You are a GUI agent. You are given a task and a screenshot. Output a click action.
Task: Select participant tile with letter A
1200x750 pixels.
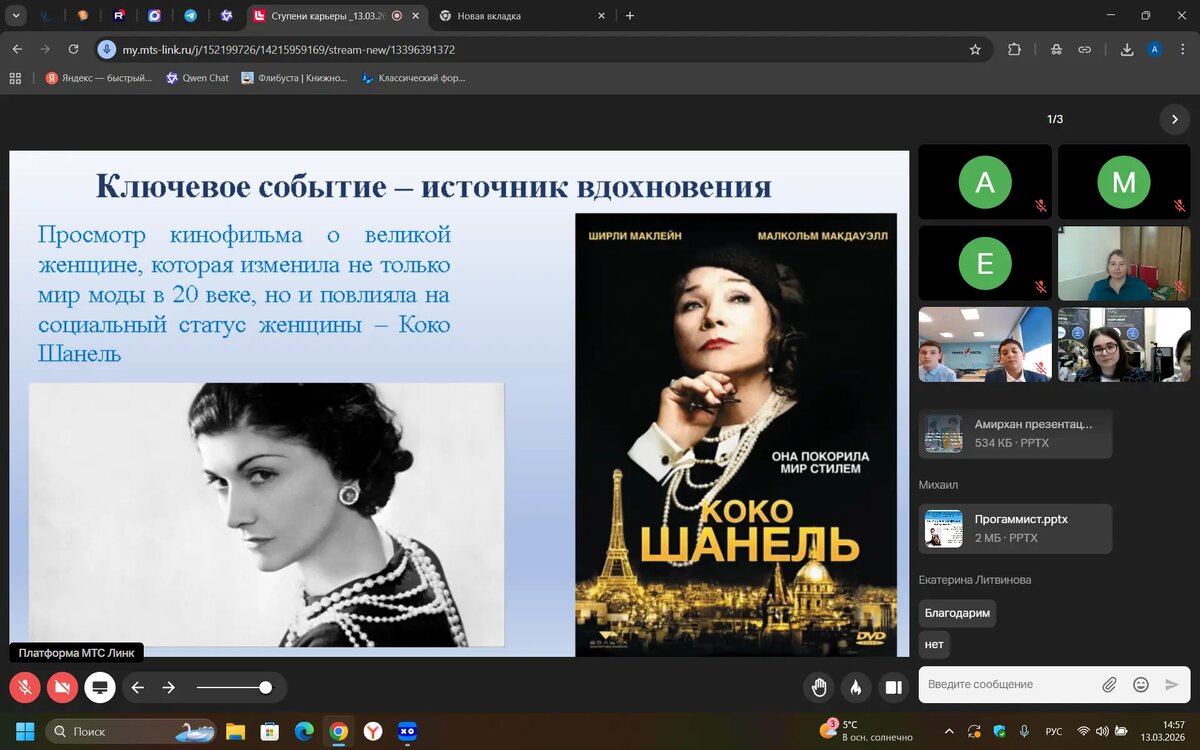pyautogui.click(x=985, y=182)
